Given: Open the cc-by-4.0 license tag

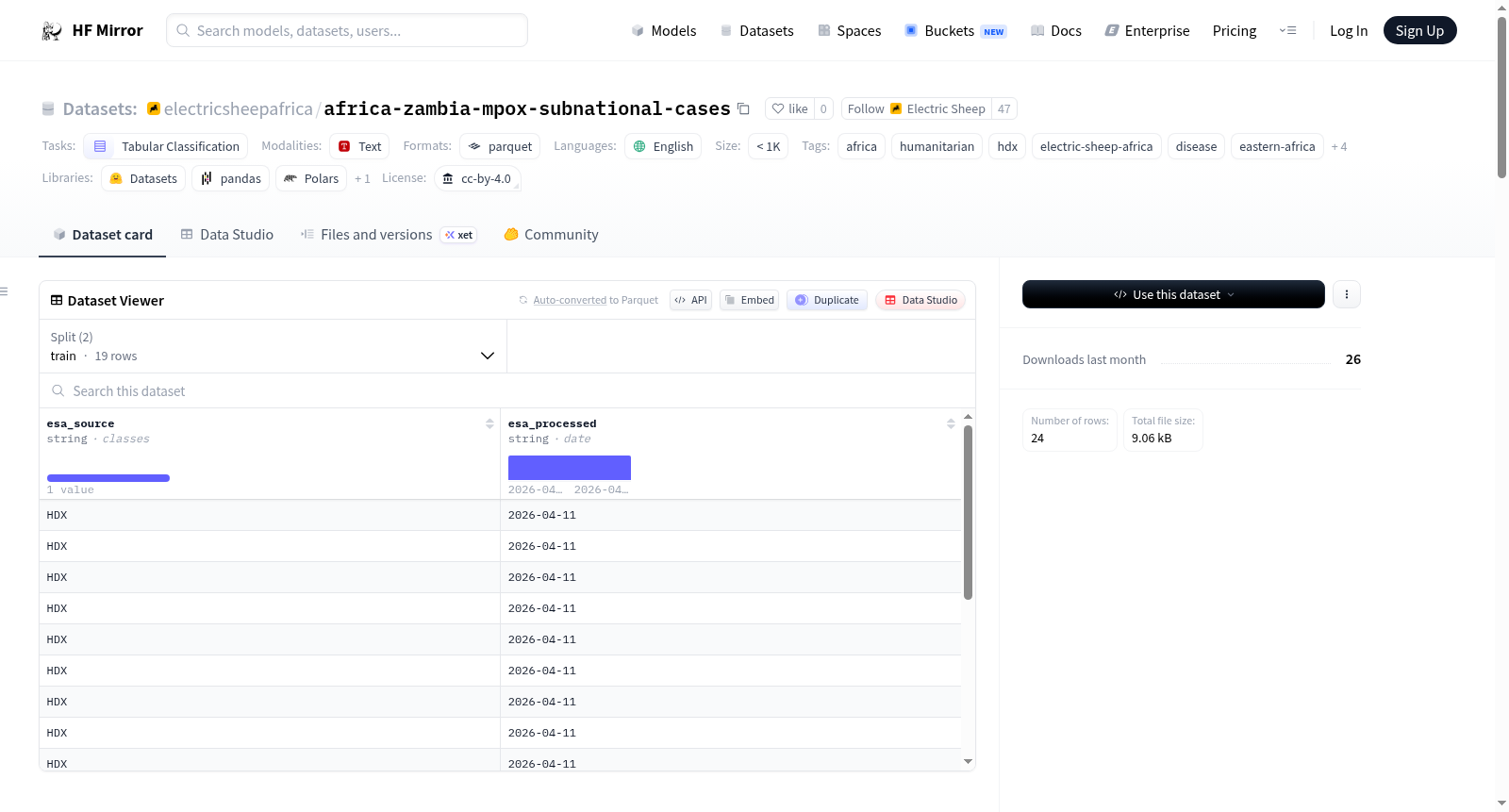Looking at the screenshot, I should tap(477, 178).
